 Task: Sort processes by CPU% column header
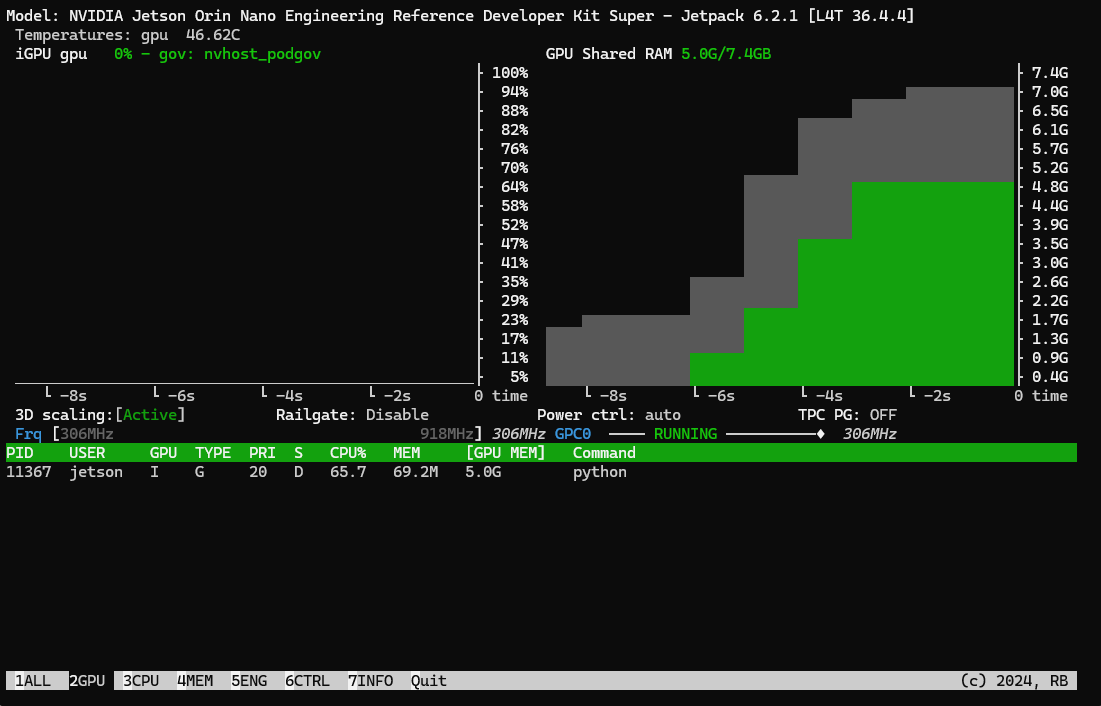click(348, 453)
